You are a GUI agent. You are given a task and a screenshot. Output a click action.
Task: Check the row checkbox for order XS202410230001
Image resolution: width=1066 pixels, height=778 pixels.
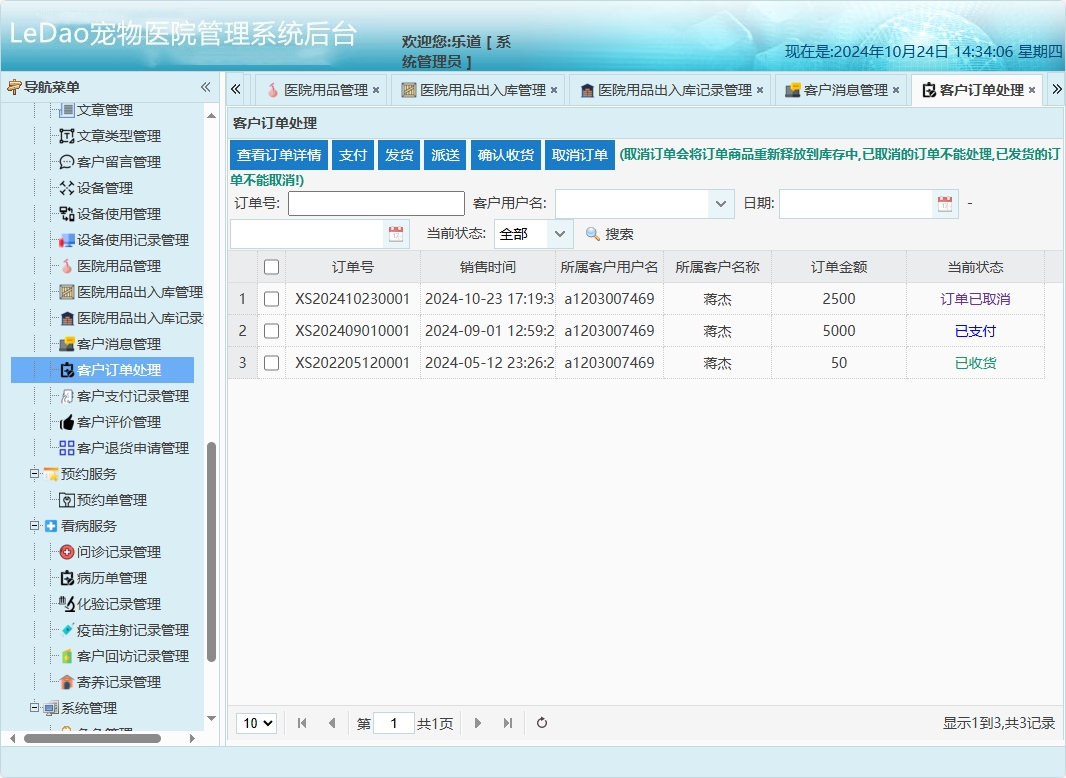pyautogui.click(x=271, y=298)
